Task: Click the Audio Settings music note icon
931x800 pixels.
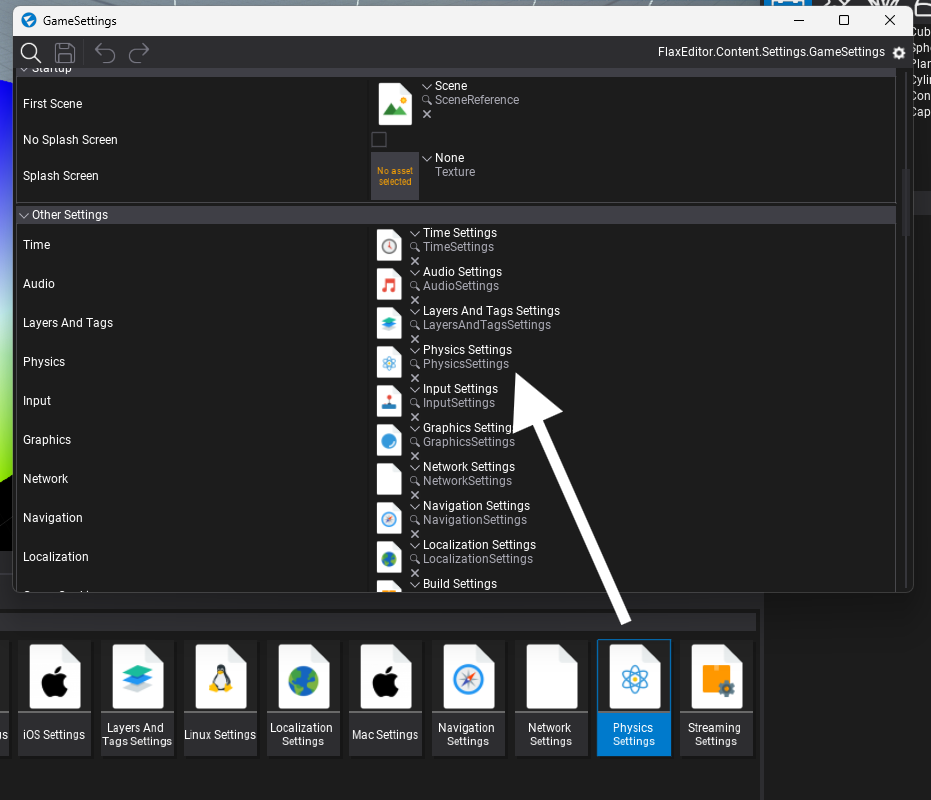Action: click(x=389, y=285)
